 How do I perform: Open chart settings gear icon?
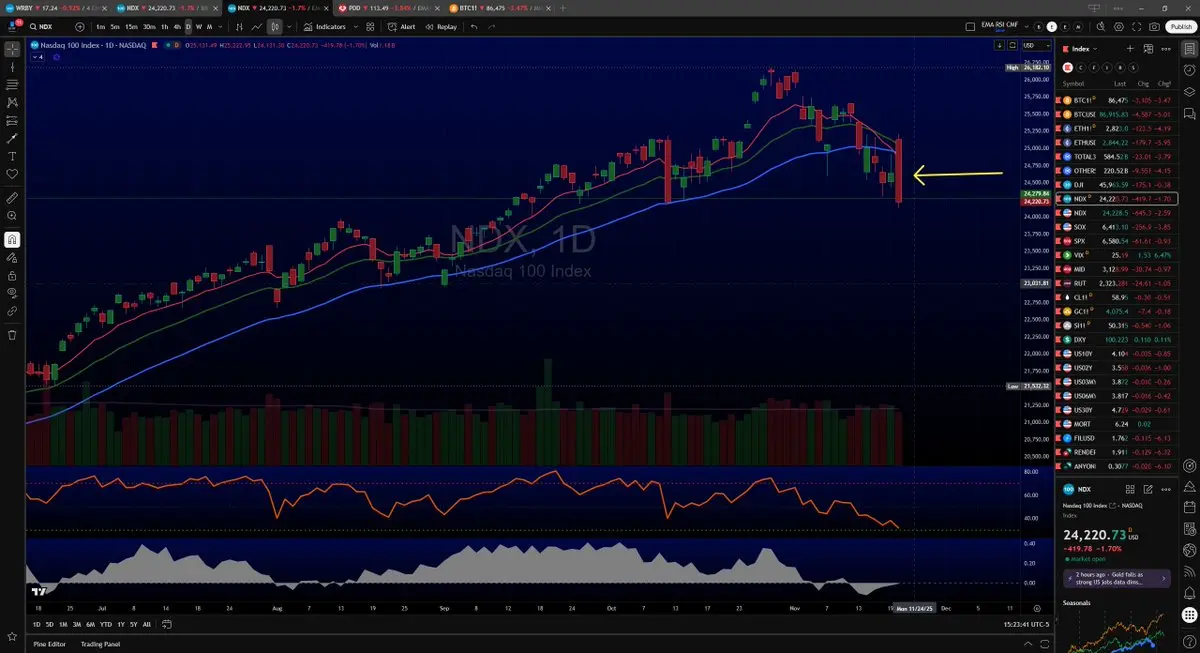(1119, 27)
